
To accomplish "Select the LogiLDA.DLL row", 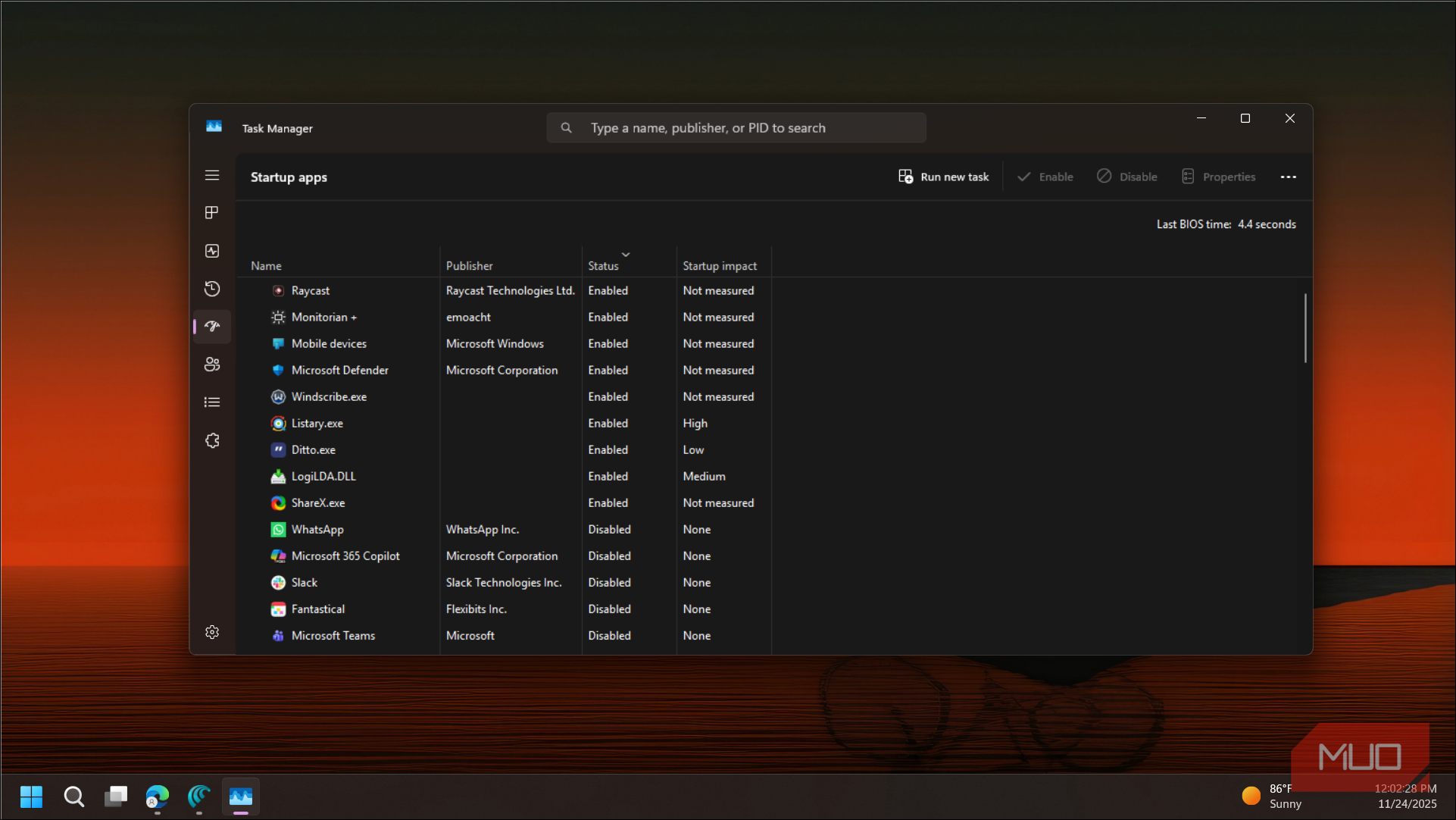I will tap(505, 477).
